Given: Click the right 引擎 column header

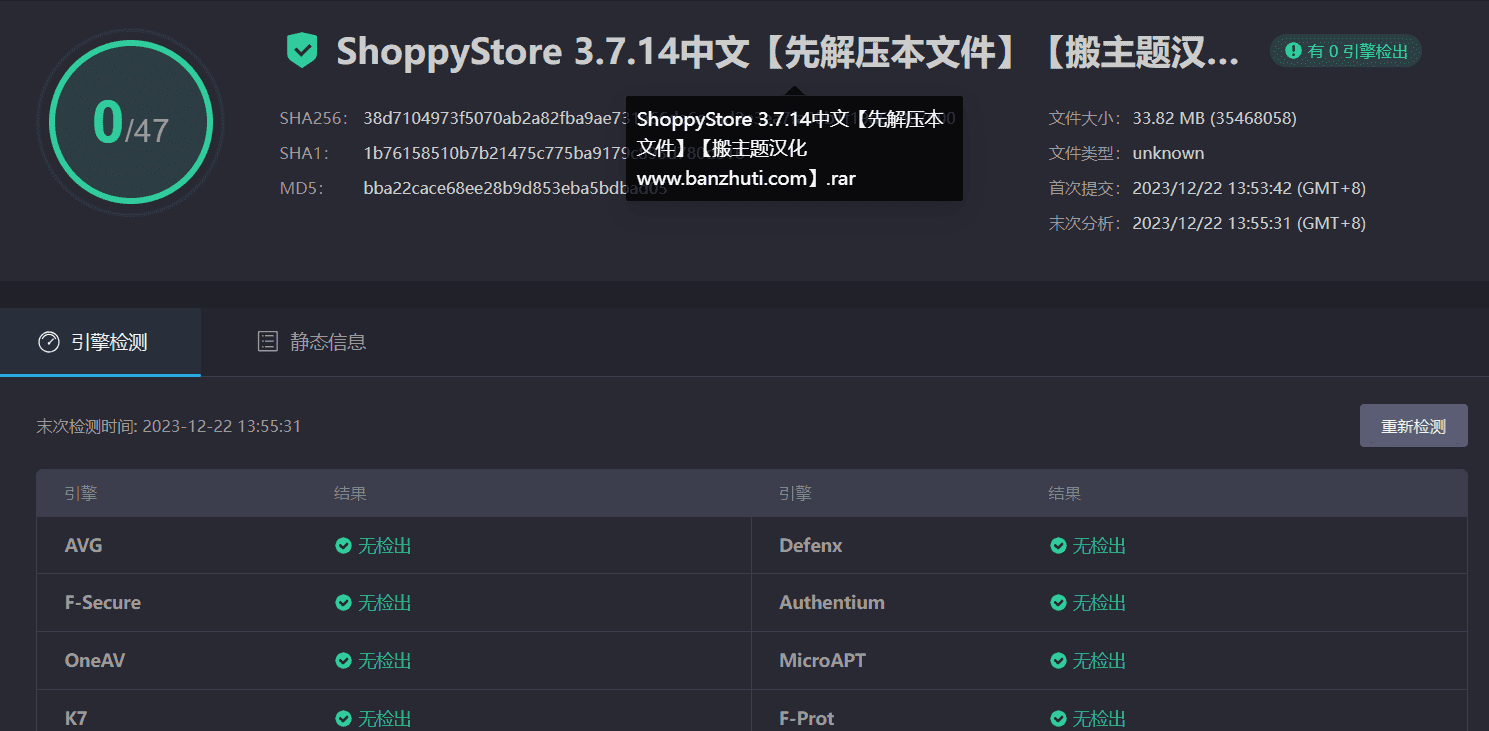Looking at the screenshot, I should 795,493.
